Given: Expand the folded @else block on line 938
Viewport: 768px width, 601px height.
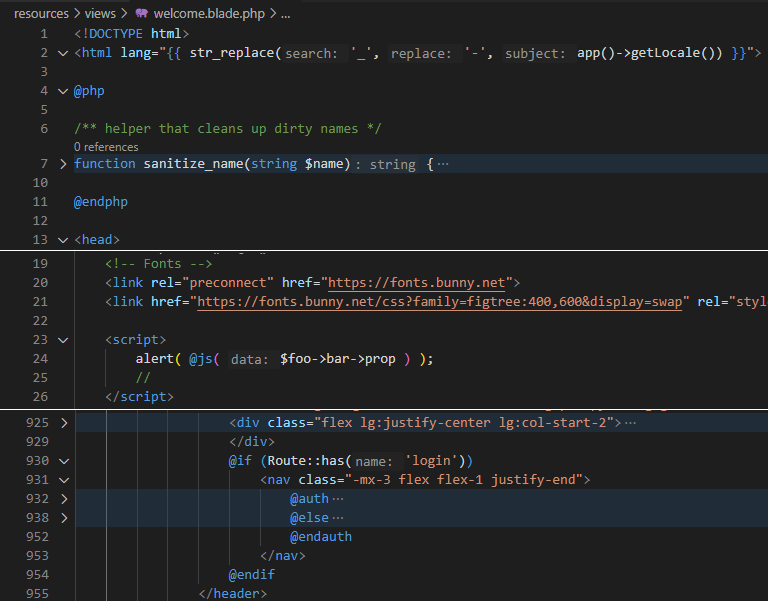Looking at the screenshot, I should [x=64, y=518].
